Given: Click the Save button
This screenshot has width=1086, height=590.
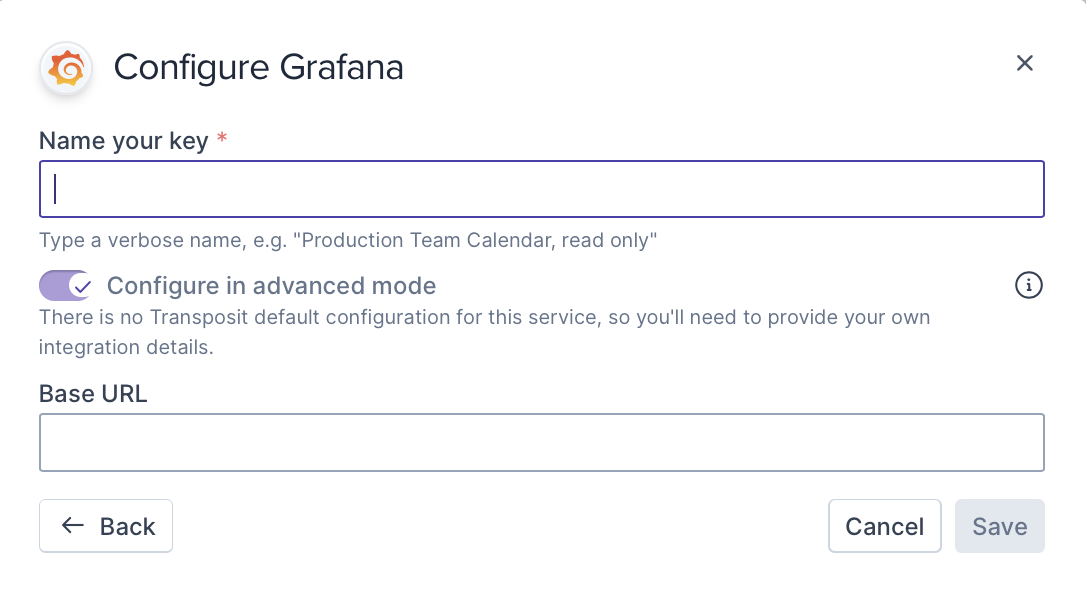Looking at the screenshot, I should [1000, 526].
